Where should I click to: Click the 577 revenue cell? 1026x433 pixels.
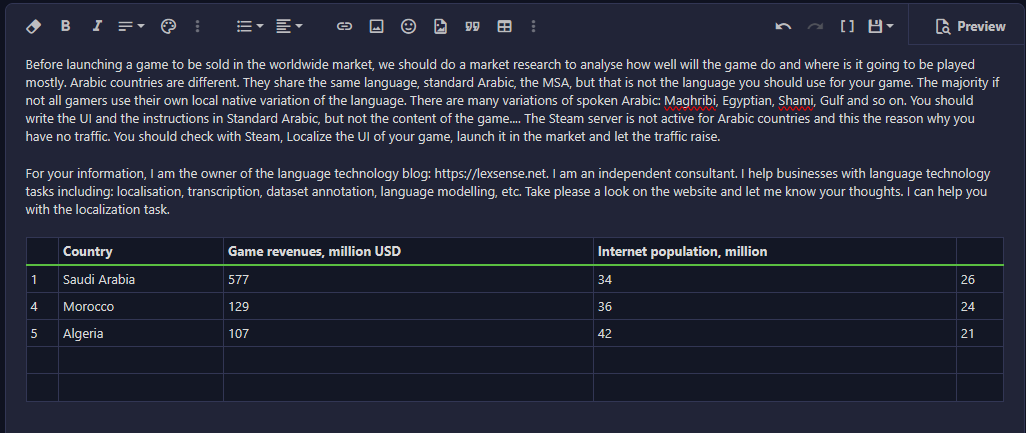pos(408,279)
